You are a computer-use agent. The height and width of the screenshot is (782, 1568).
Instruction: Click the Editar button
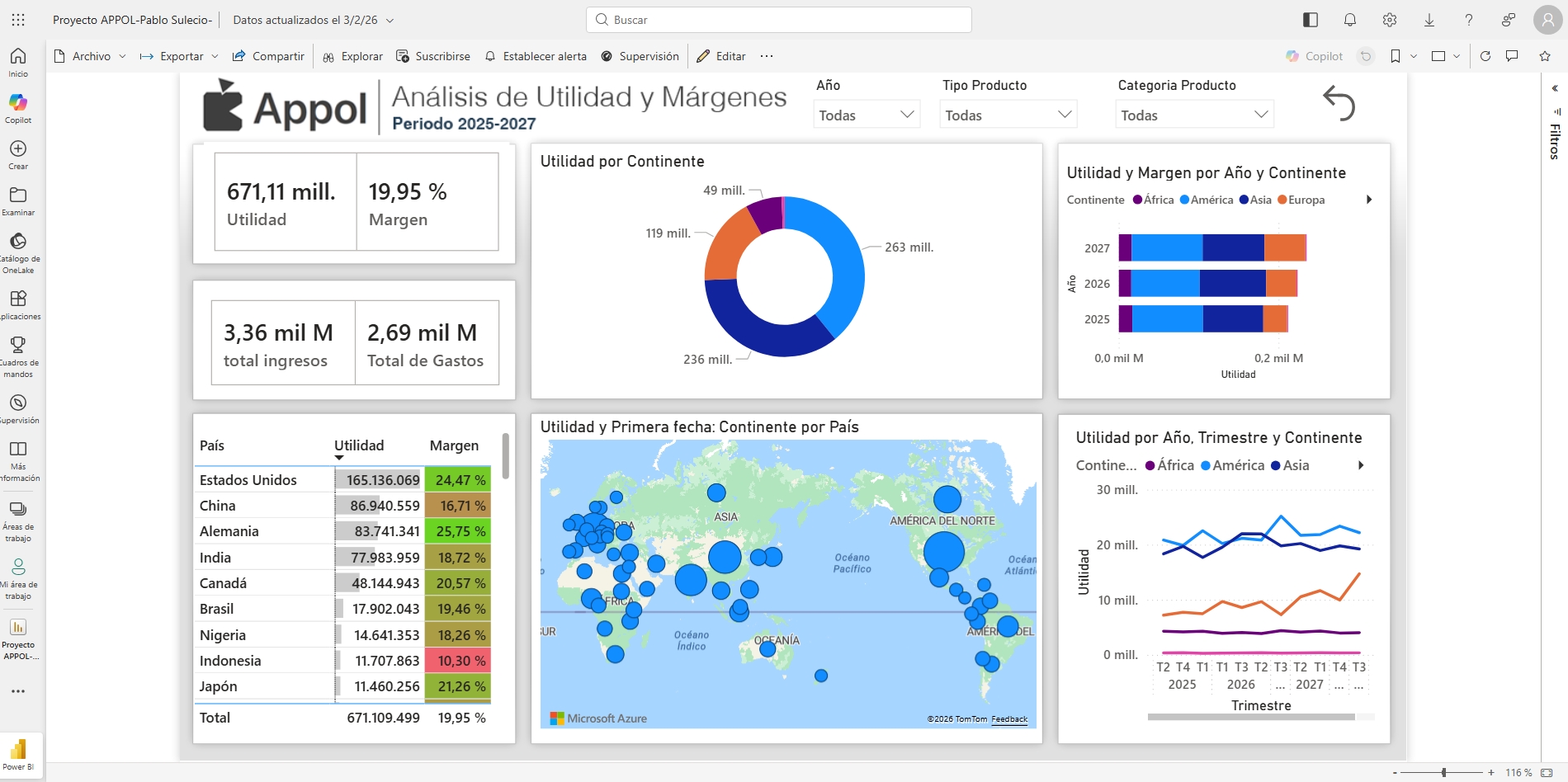722,56
